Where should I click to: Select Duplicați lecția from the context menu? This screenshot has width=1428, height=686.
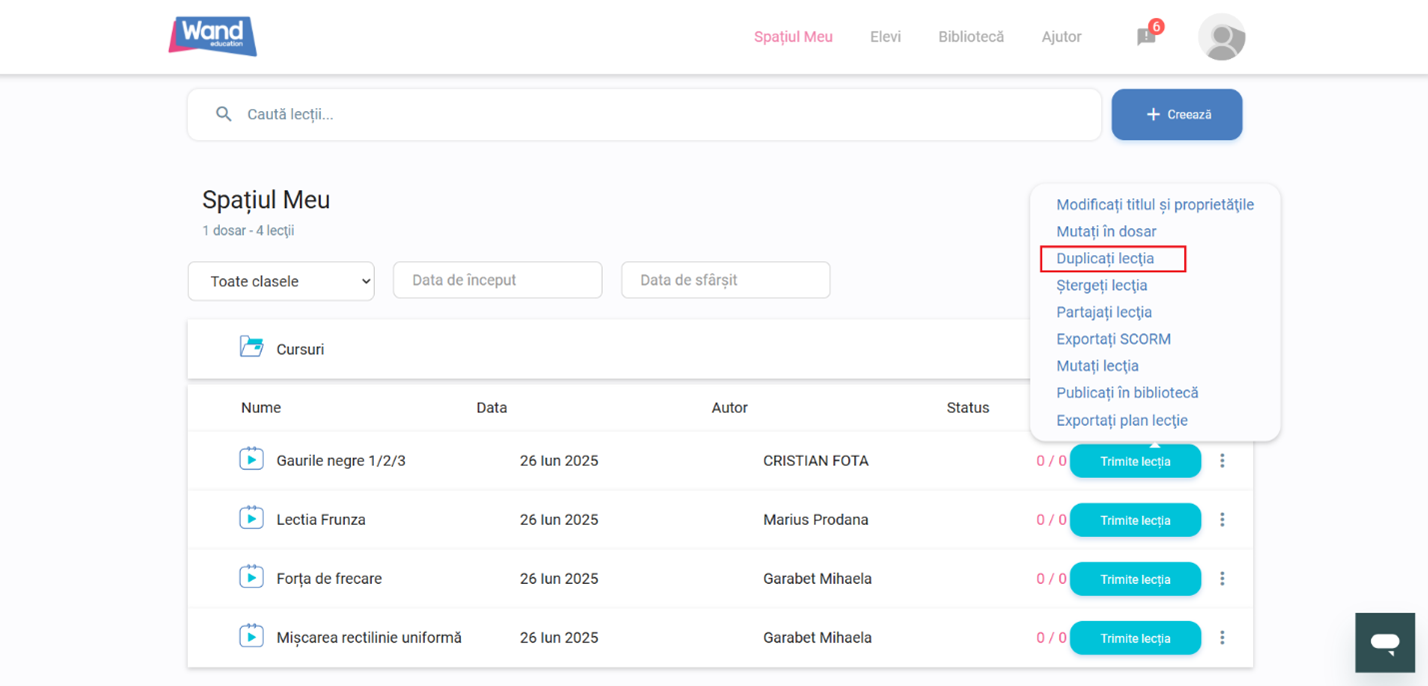pyautogui.click(x=1105, y=259)
